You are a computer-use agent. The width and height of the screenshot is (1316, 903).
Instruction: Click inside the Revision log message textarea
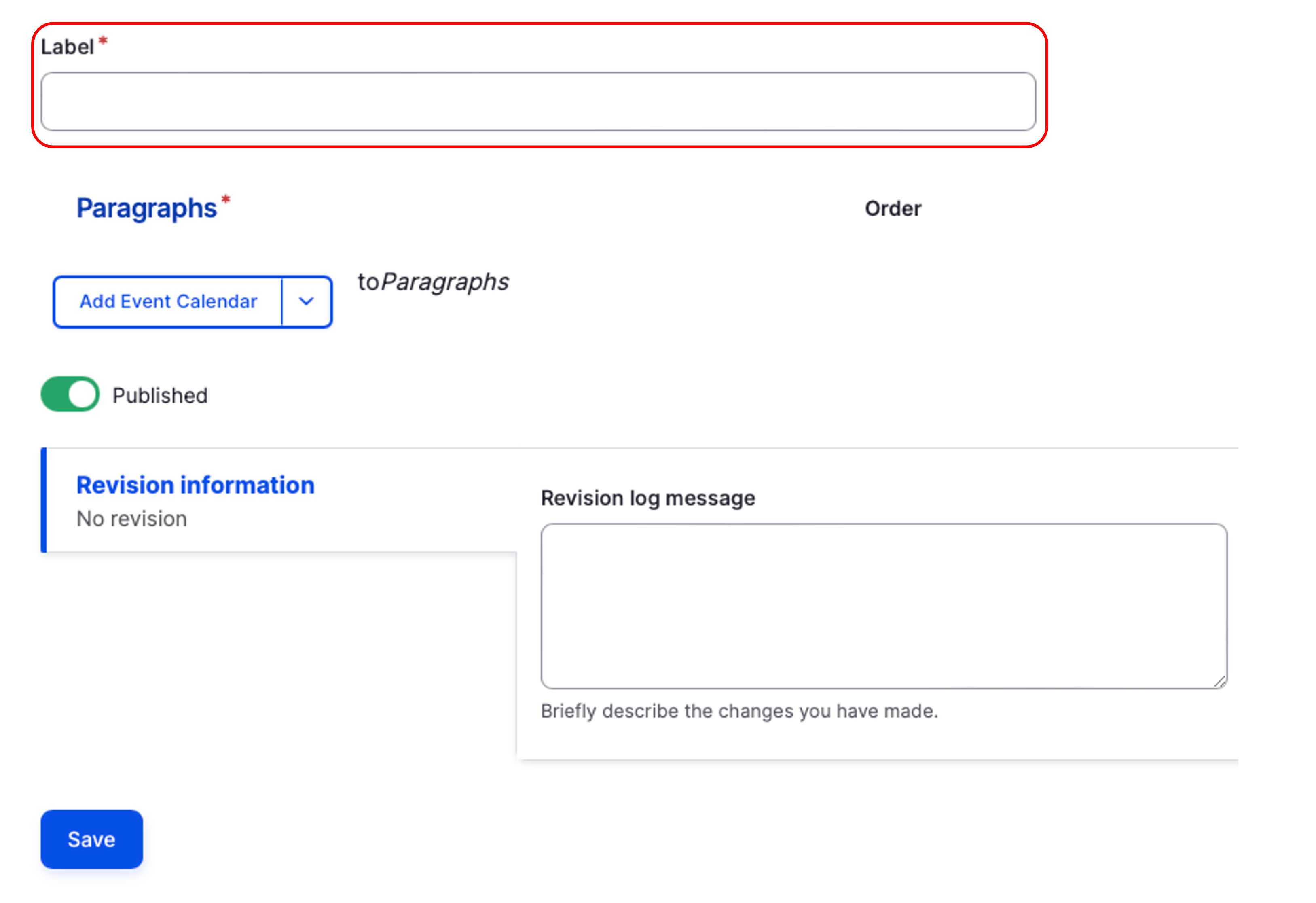pos(883,606)
